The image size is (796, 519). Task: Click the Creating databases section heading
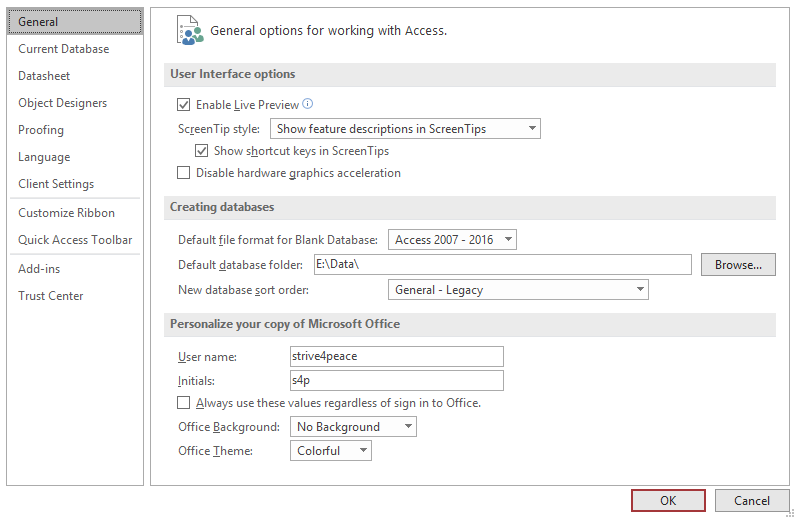pos(222,207)
